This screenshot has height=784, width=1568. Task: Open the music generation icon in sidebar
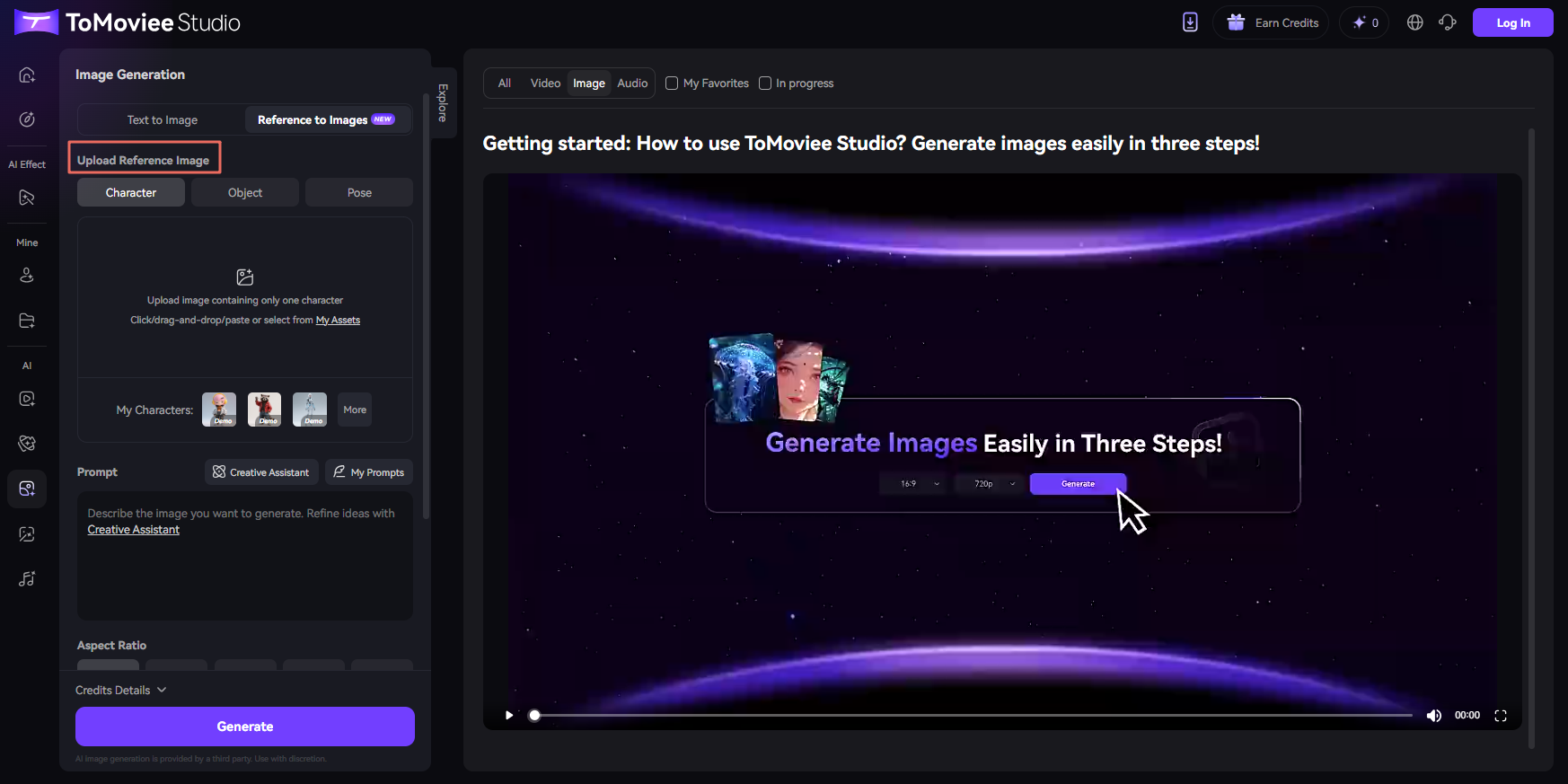(x=27, y=579)
